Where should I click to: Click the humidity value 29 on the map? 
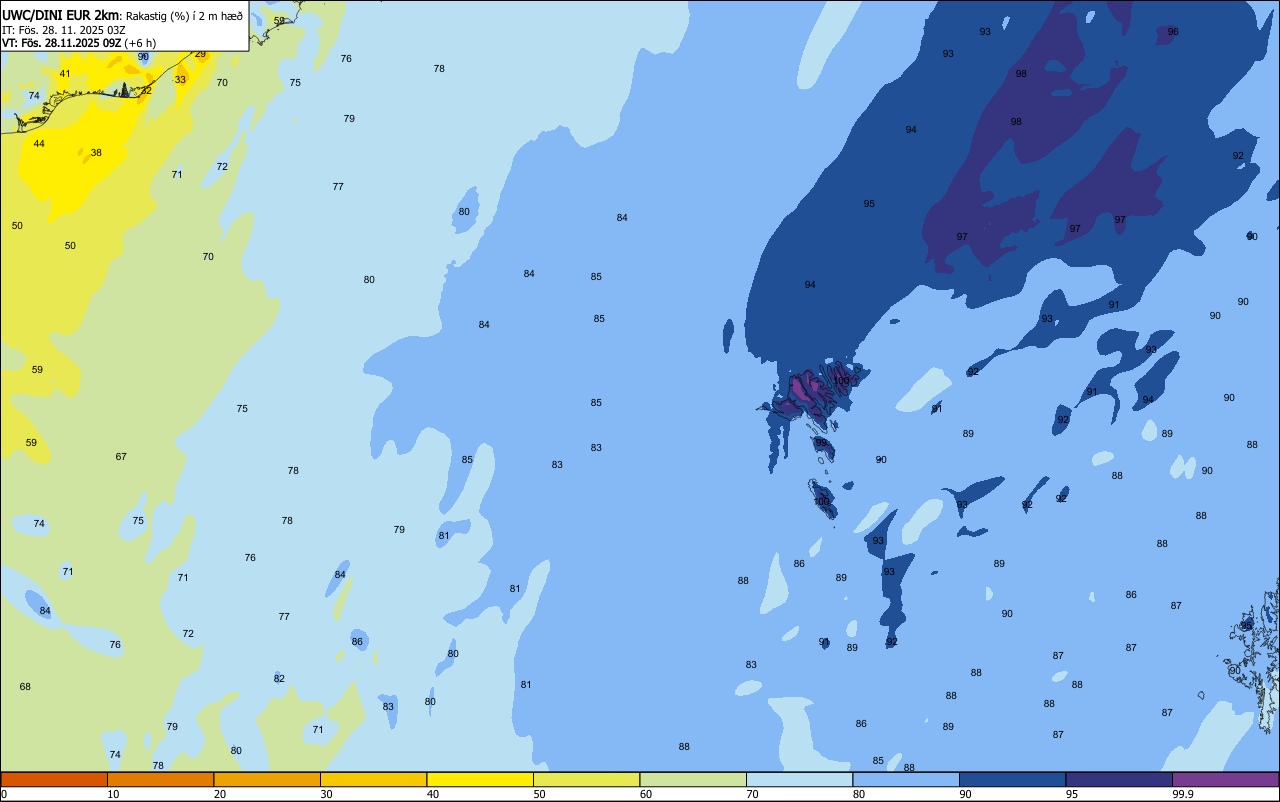[x=200, y=54]
